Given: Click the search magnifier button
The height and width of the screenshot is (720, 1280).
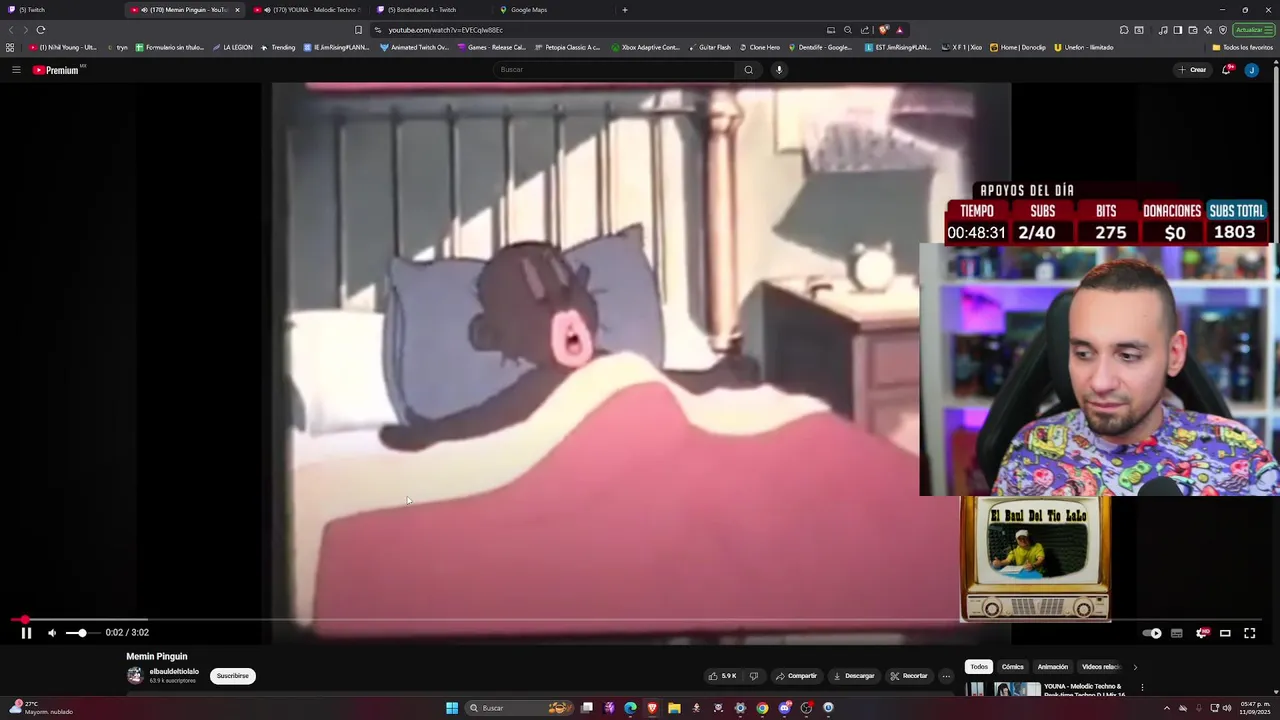Looking at the screenshot, I should pyautogui.click(x=748, y=70).
